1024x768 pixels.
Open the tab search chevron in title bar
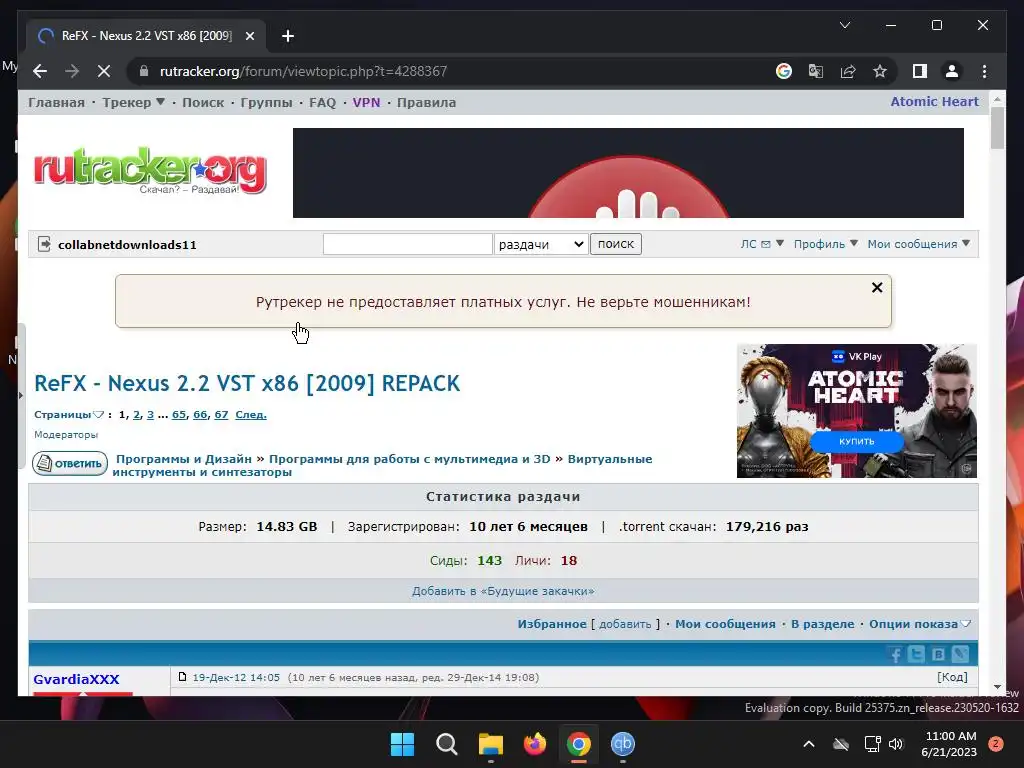pos(844,25)
